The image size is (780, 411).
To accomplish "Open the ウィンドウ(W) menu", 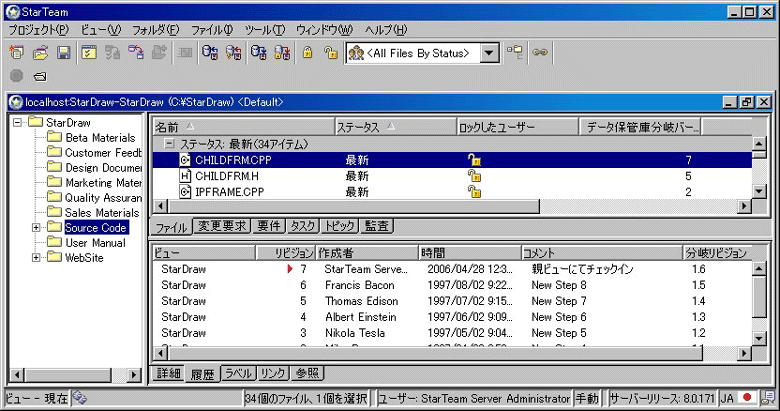I will (324, 30).
